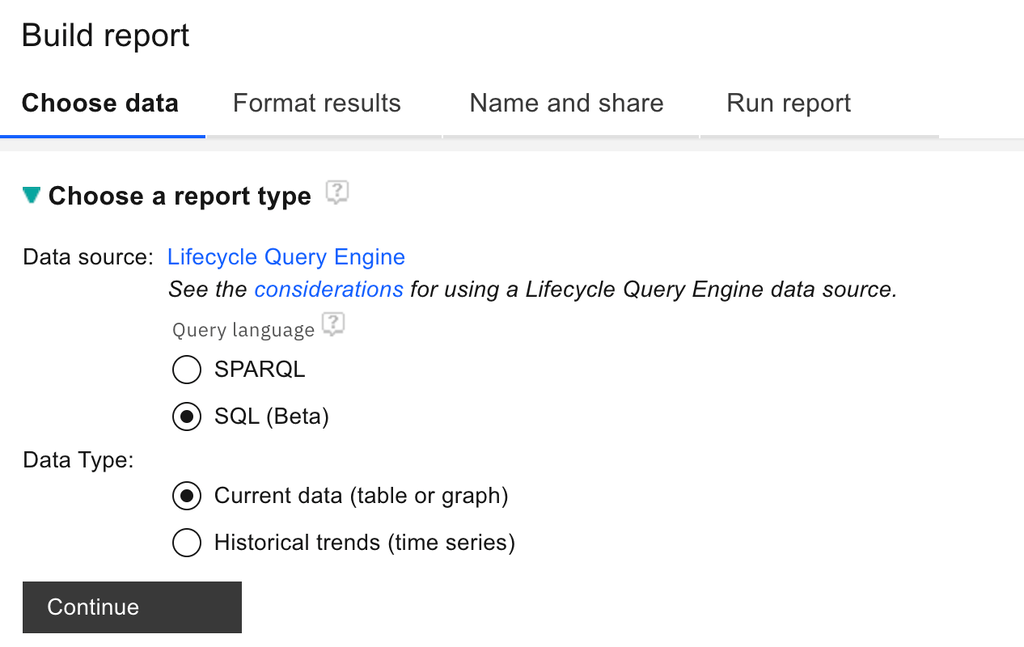1024x647 pixels.
Task: Click the Query language label text
Action: click(243, 330)
